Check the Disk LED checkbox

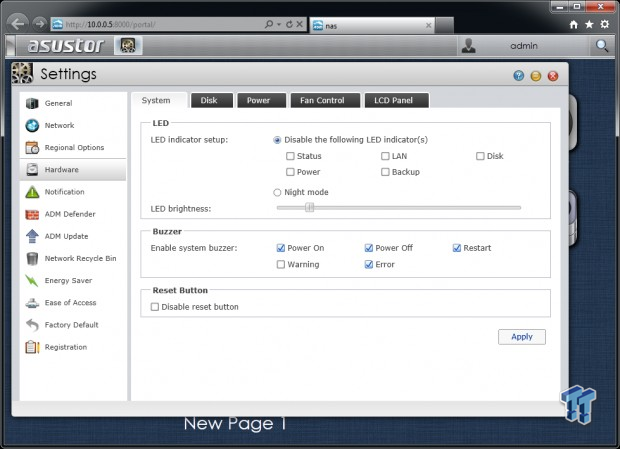click(x=480, y=156)
